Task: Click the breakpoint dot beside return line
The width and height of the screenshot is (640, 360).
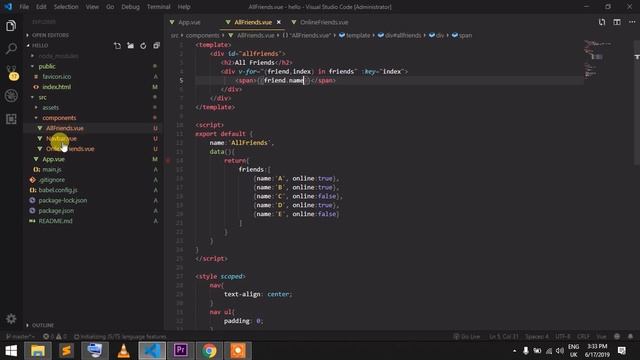Action: [168, 160]
